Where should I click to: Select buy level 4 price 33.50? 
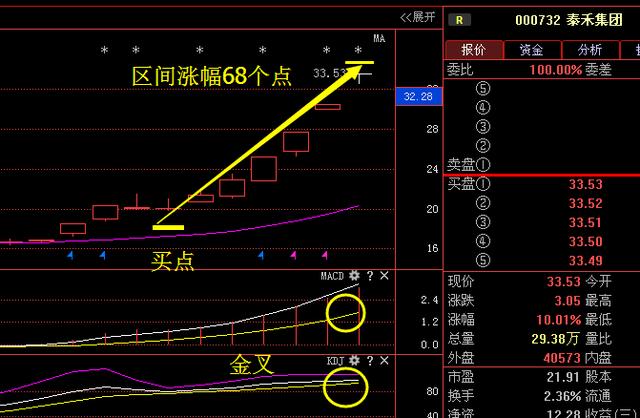point(586,241)
